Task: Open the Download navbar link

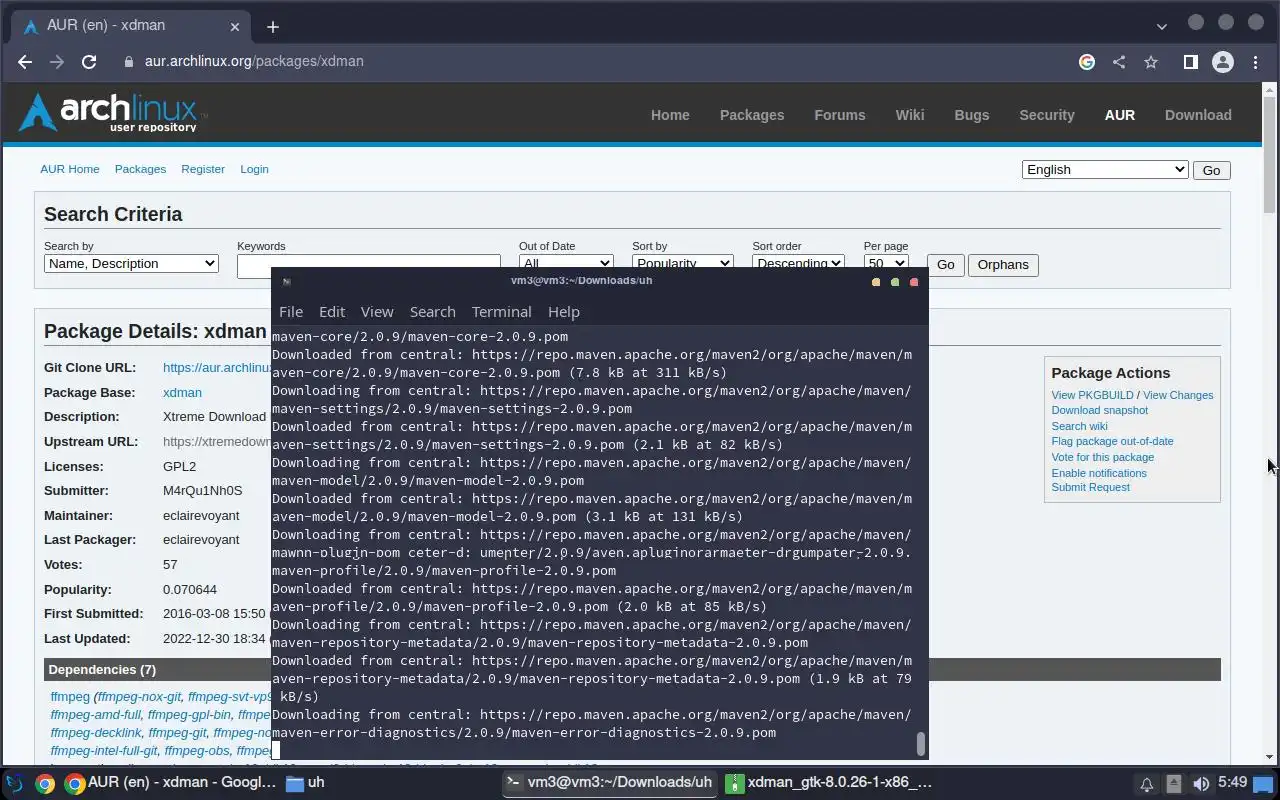Action: [1198, 115]
